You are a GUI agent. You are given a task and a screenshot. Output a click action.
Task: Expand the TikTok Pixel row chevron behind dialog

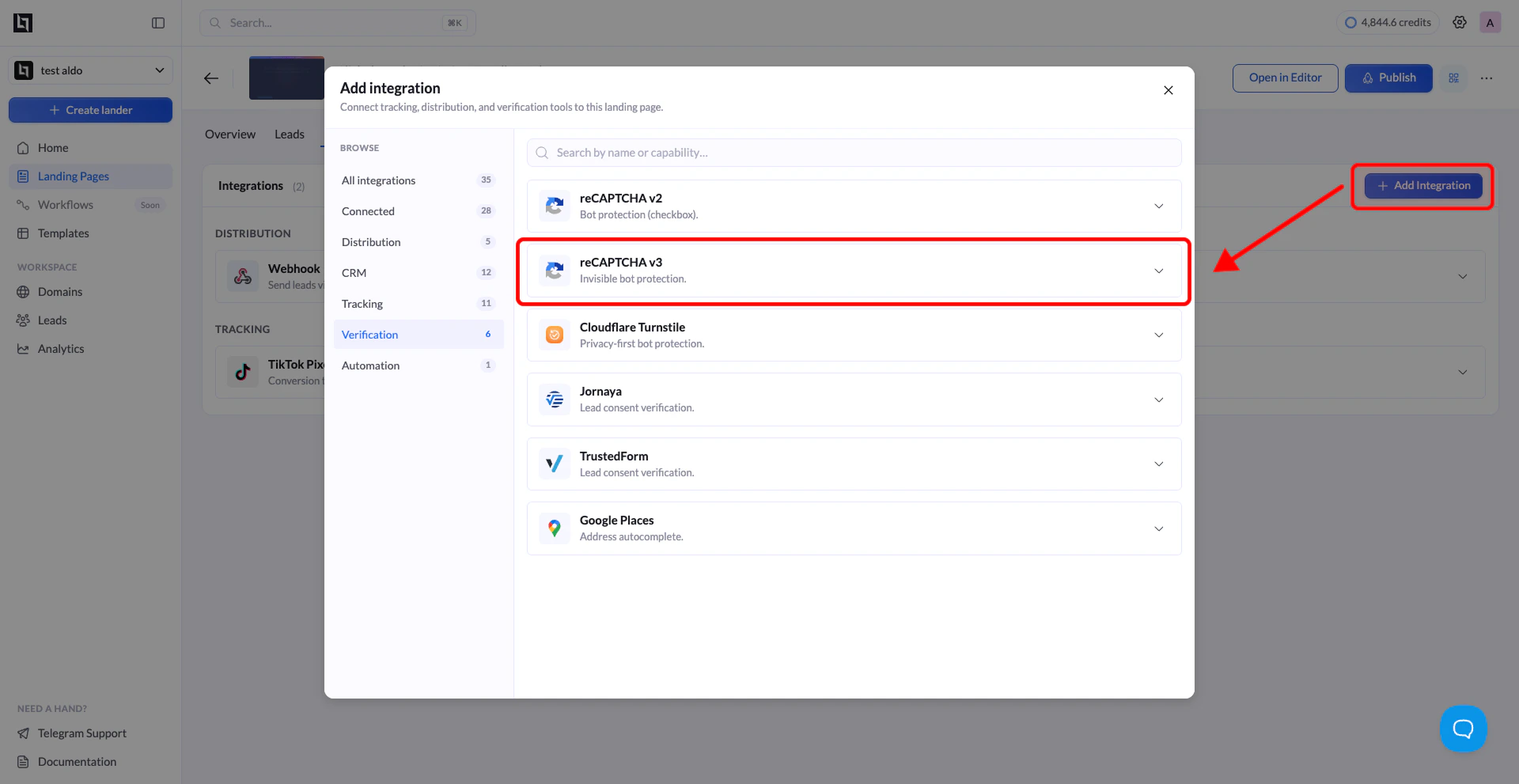tap(1463, 372)
